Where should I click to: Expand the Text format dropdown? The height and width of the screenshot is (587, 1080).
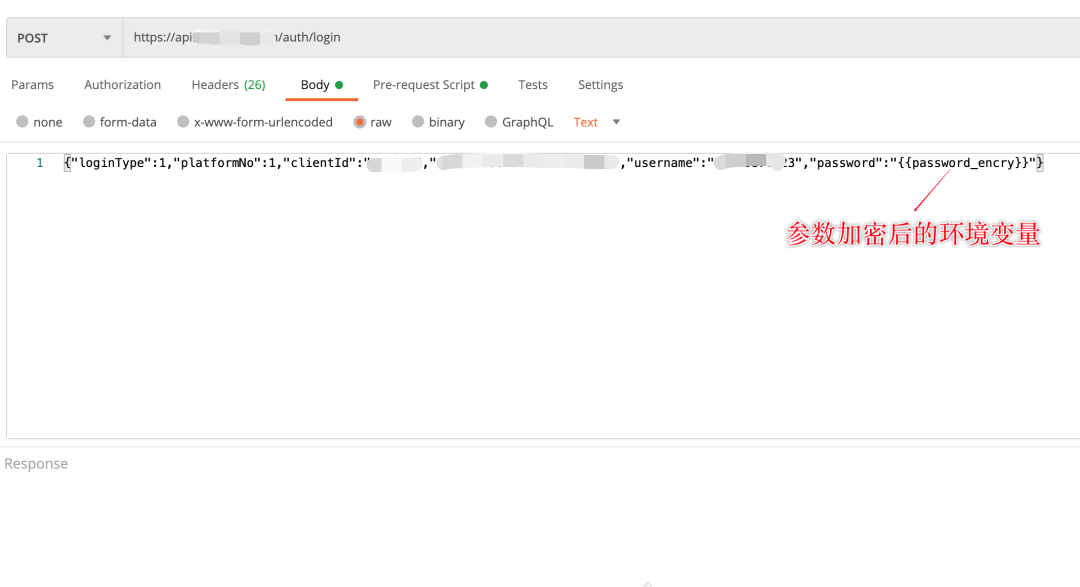(x=597, y=122)
